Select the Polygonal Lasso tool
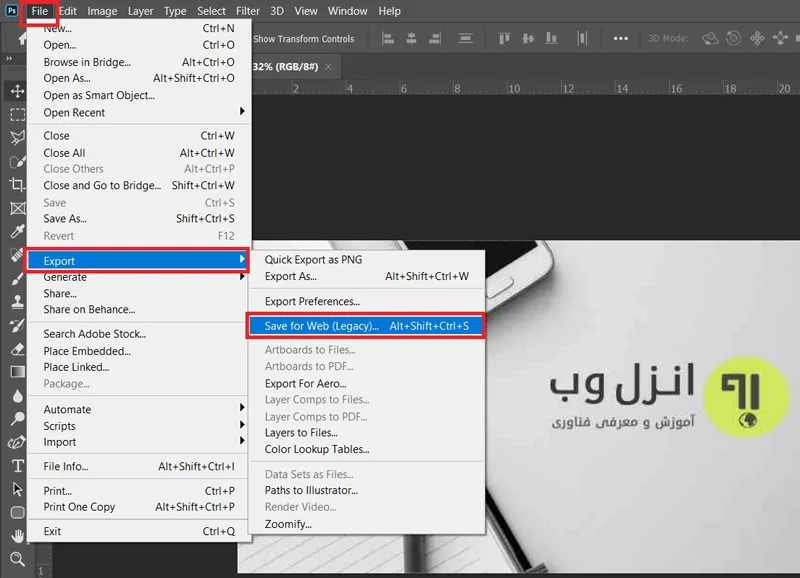The height and width of the screenshot is (578, 800). click(17, 137)
